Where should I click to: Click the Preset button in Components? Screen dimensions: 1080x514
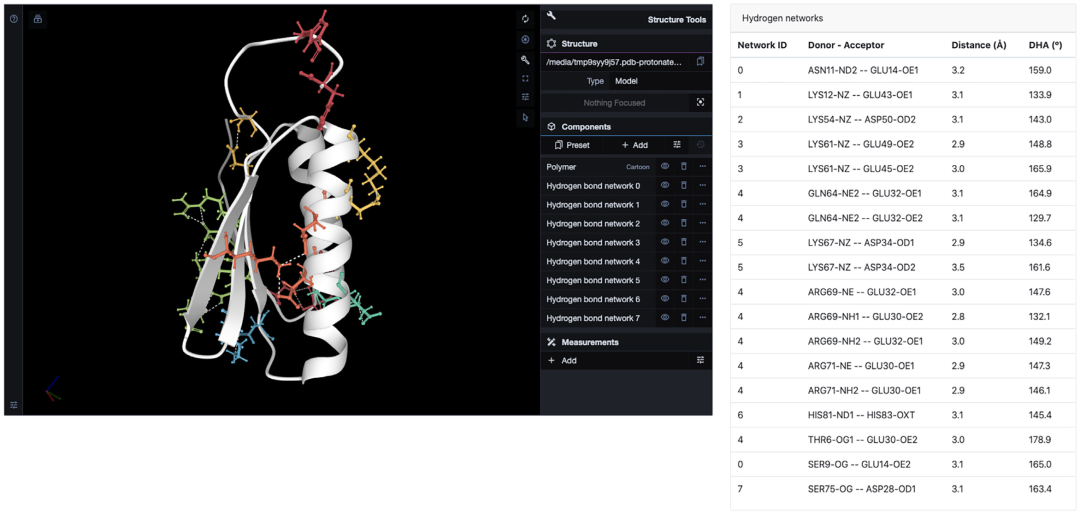tap(572, 145)
